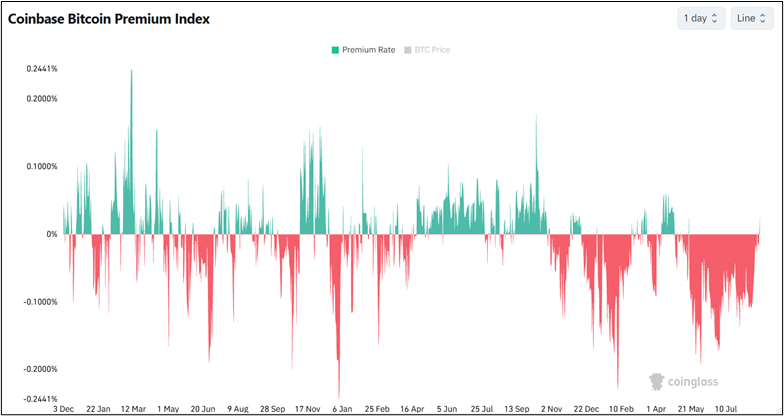The height and width of the screenshot is (416, 784).
Task: Click the 10 Jul x-axis date
Action: [726, 408]
